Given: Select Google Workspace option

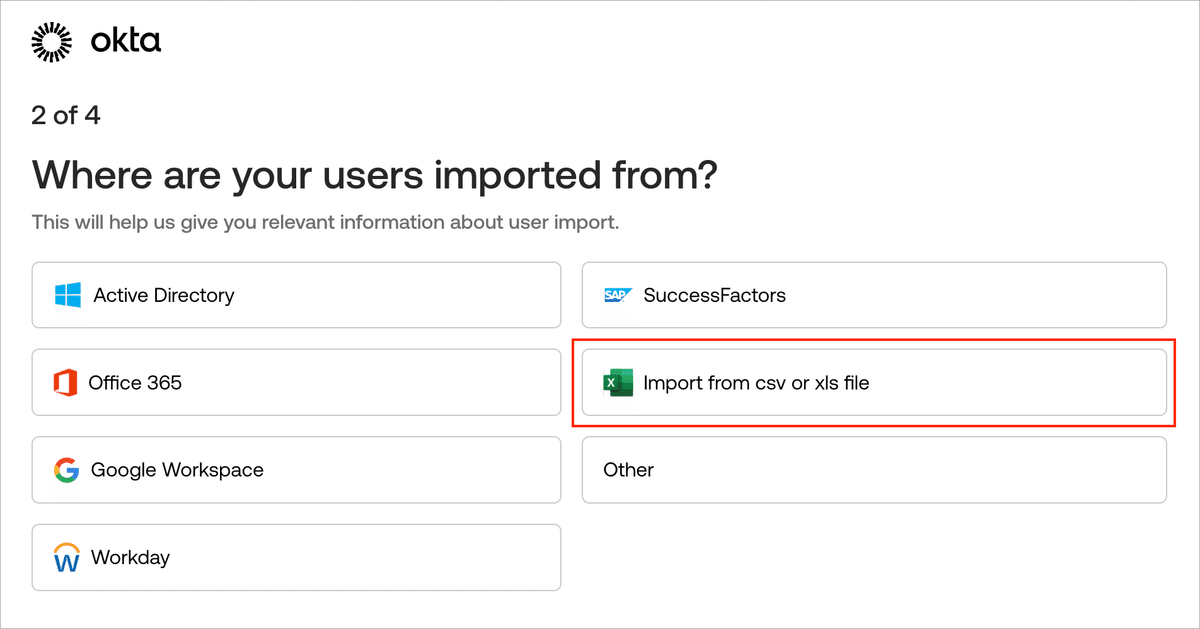Looking at the screenshot, I should [296, 470].
